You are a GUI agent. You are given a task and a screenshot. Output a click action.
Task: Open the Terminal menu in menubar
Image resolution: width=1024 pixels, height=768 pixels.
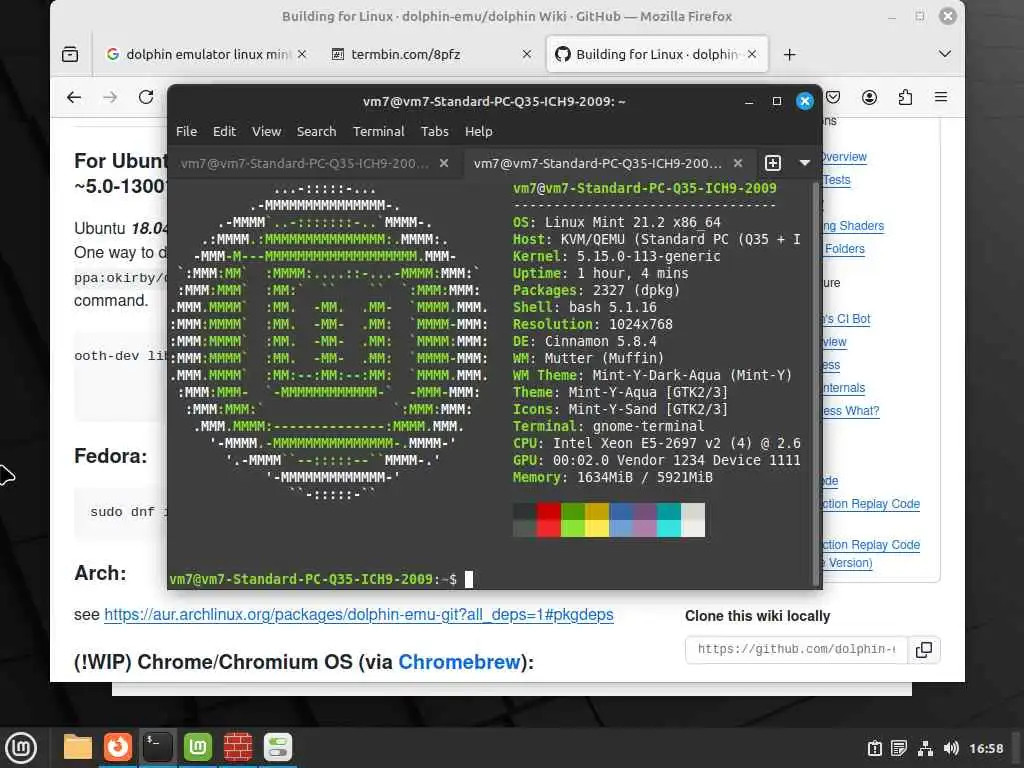click(379, 131)
